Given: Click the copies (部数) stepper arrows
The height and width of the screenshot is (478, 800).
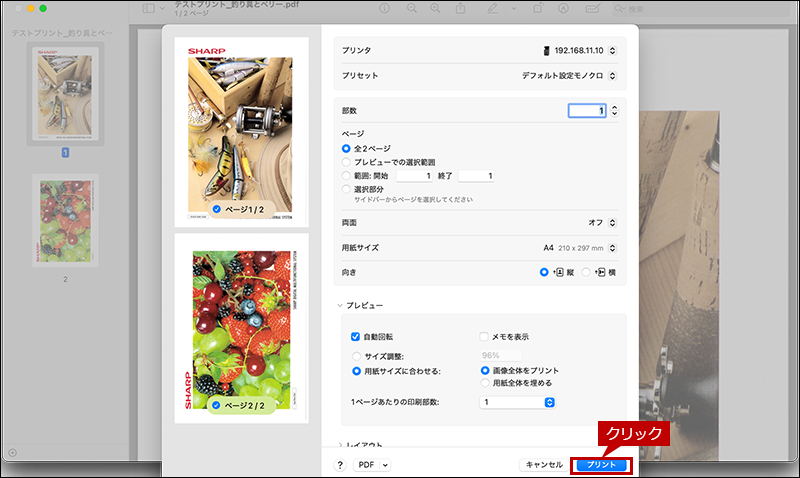Looking at the screenshot, I should coord(614,111).
